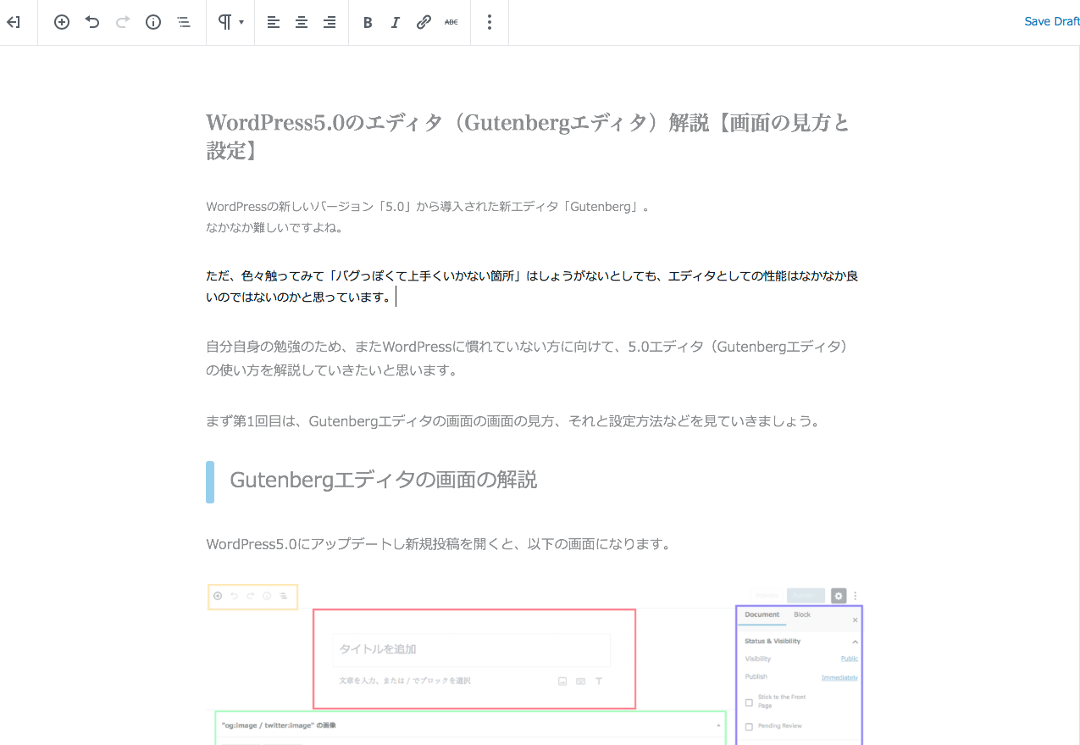
Task: Click the paragraph beginning まず第1回目は
Action: [x=513, y=421]
